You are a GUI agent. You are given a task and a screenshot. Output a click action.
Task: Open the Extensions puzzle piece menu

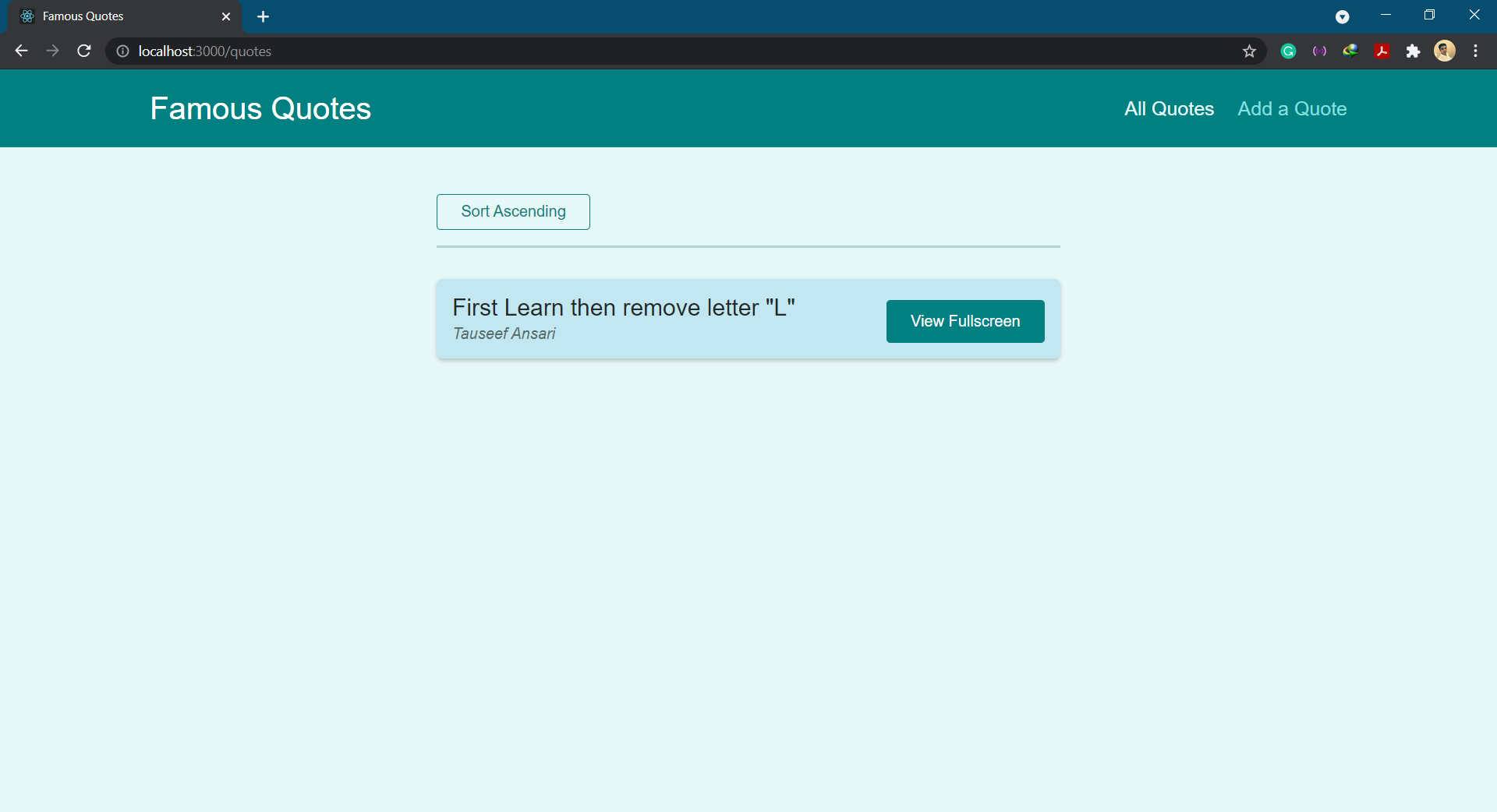tap(1413, 51)
